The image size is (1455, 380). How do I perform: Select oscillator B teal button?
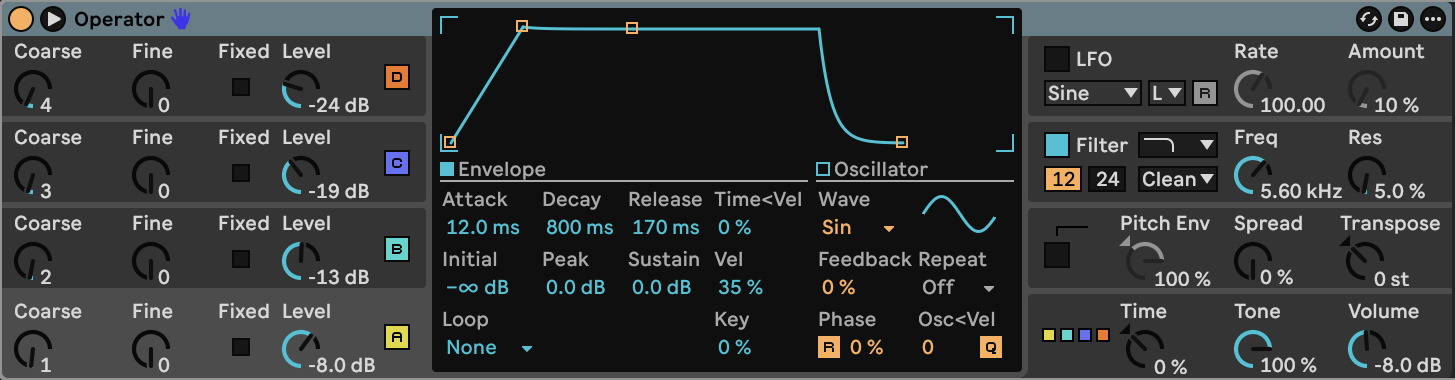397,249
